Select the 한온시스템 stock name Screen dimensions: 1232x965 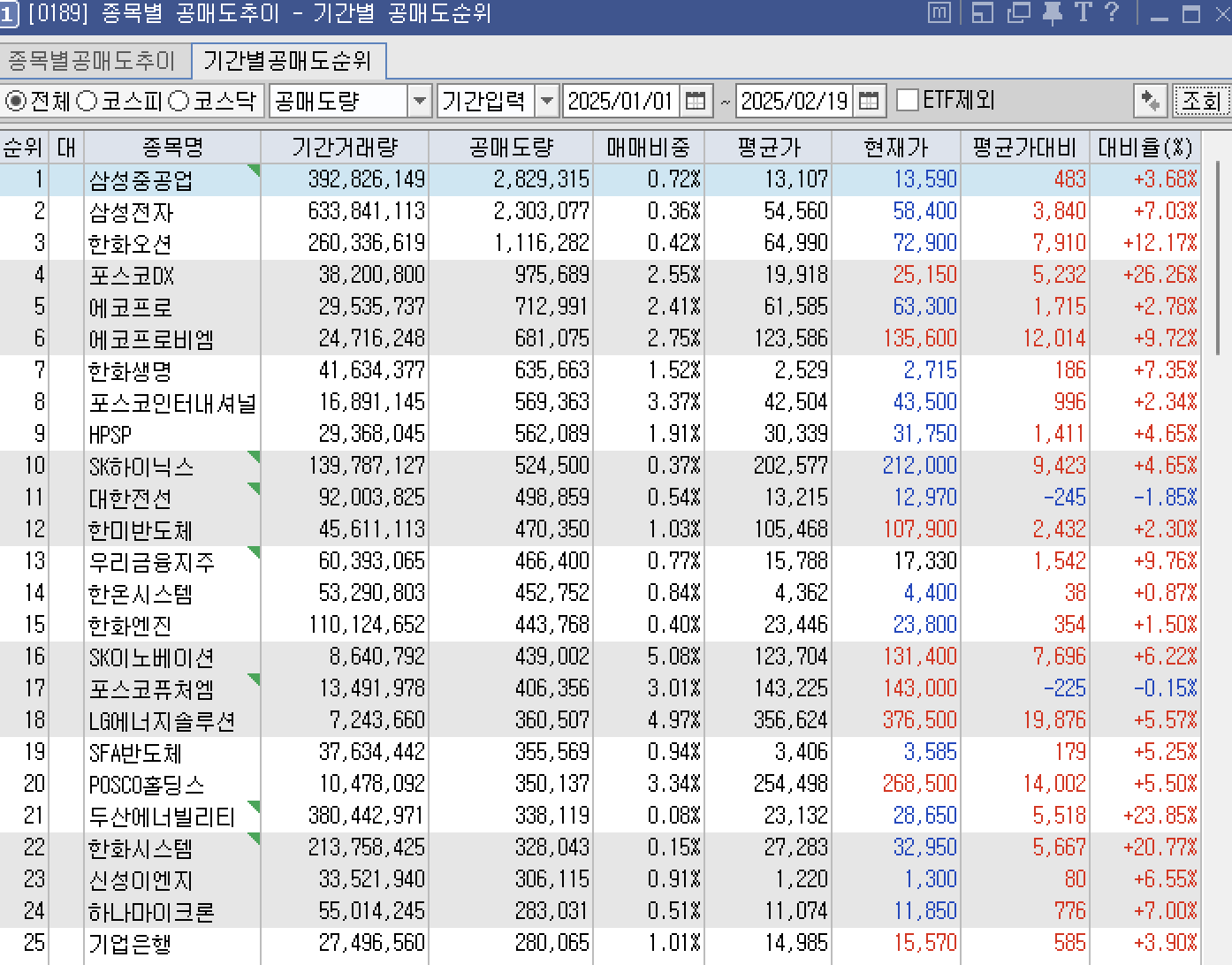click(141, 594)
